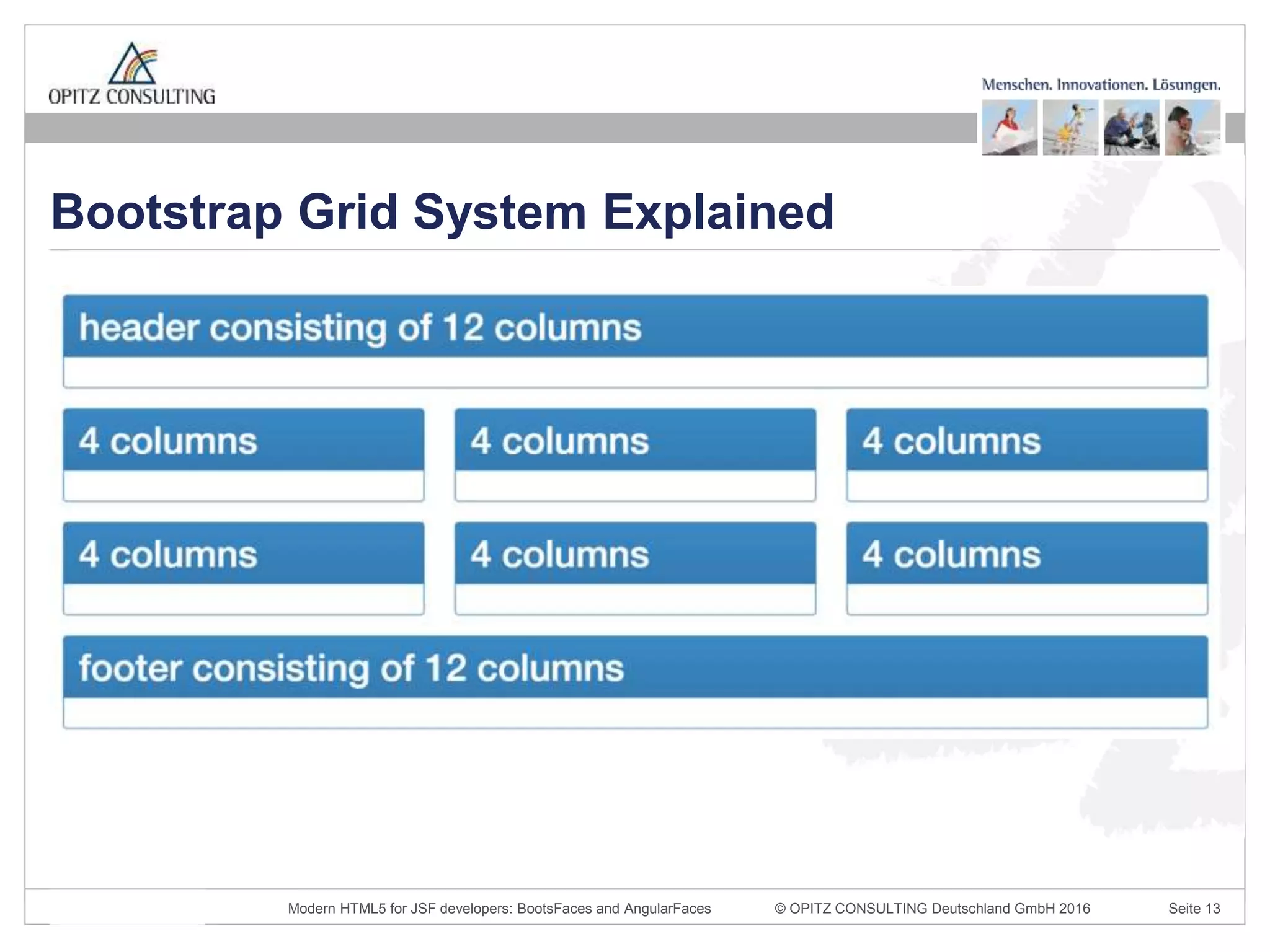Click footer text 'Modern HTML5 for JSF developers'
Screen dimensions: 1270x952
point(400,909)
